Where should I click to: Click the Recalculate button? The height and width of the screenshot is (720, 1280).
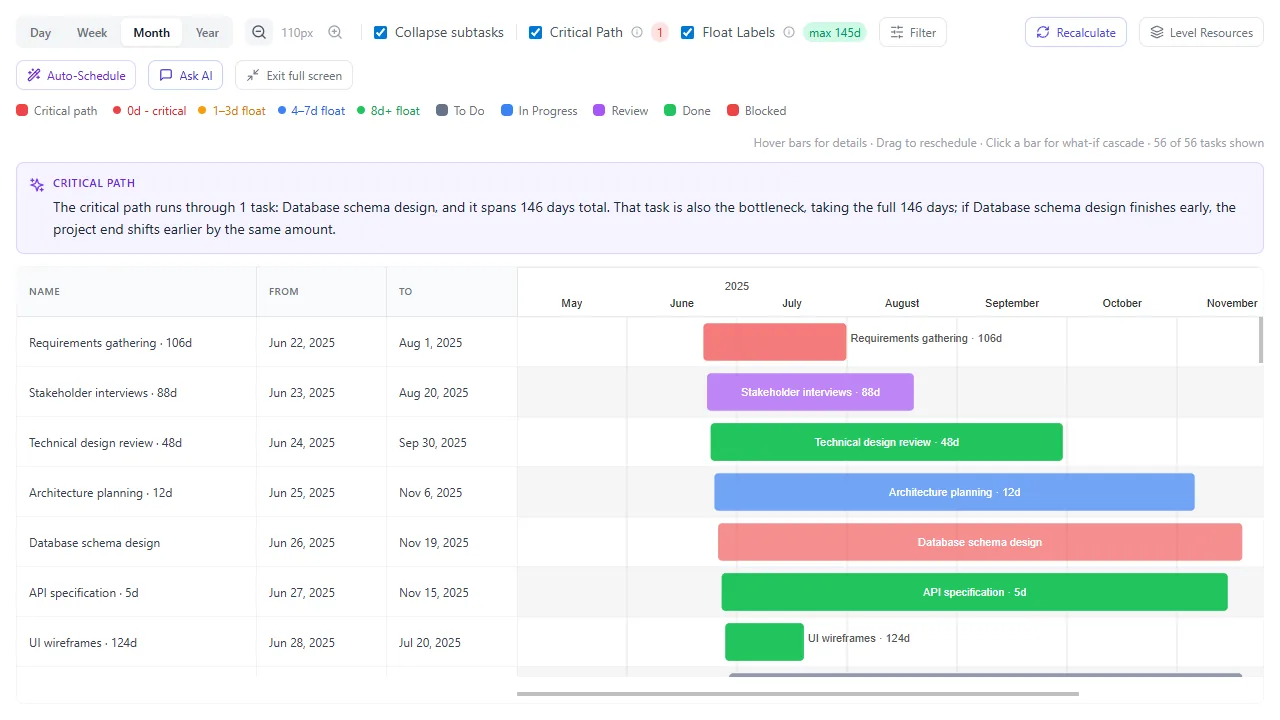pos(1076,32)
